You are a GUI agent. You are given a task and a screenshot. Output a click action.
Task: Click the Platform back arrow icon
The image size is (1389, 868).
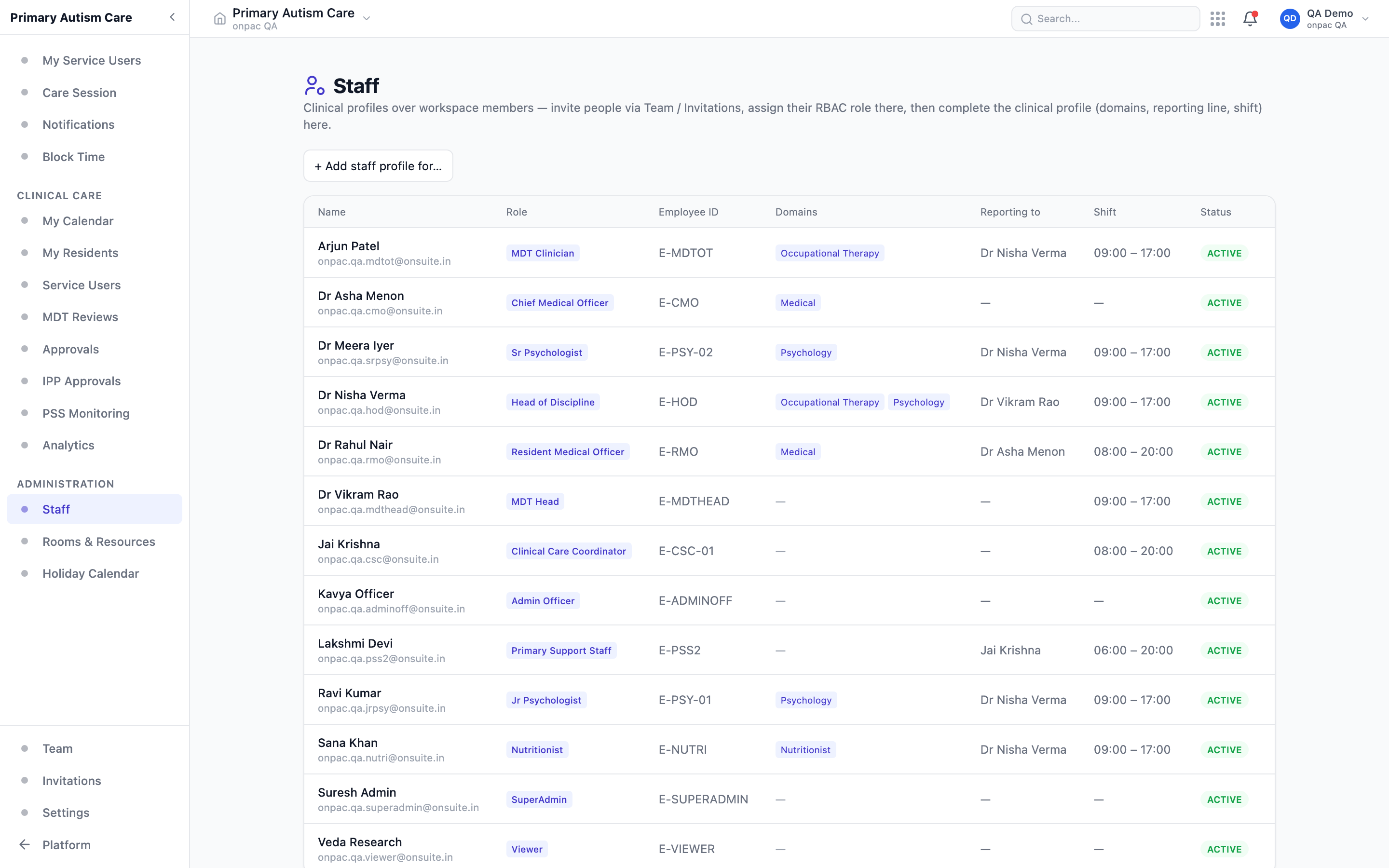(x=24, y=844)
